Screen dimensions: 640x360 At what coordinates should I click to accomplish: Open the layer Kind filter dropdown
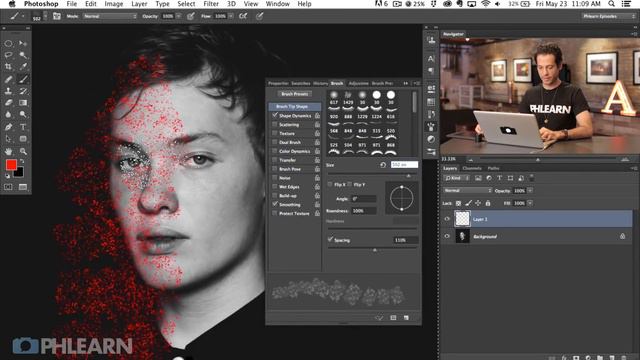pos(457,178)
